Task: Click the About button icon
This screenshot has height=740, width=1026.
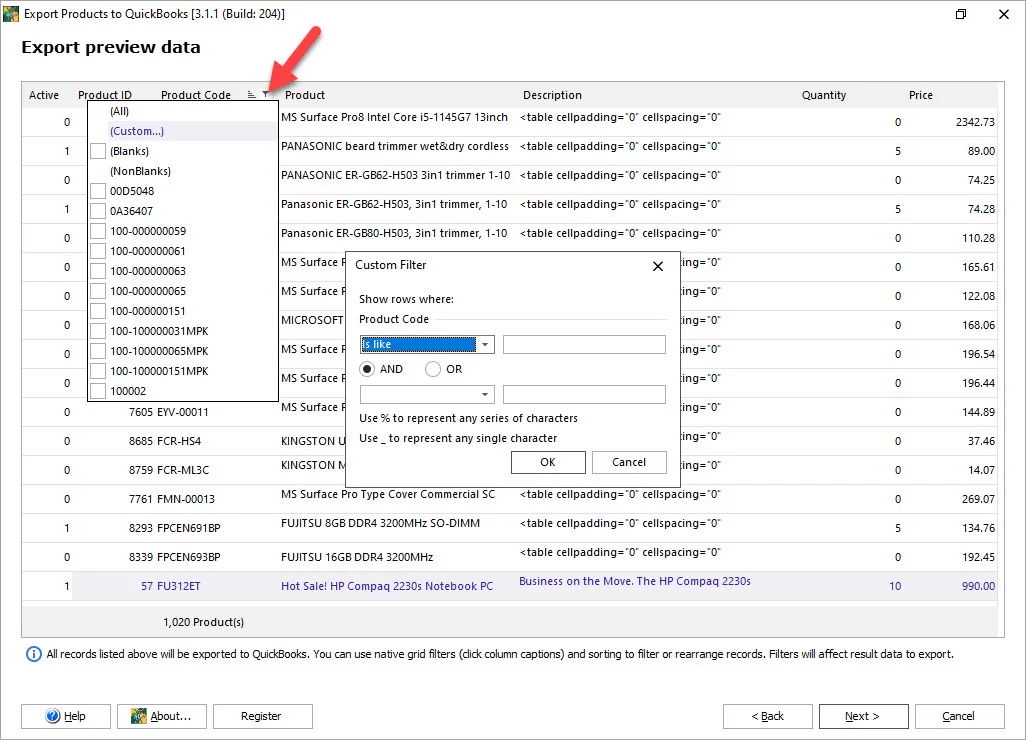Action: click(138, 716)
